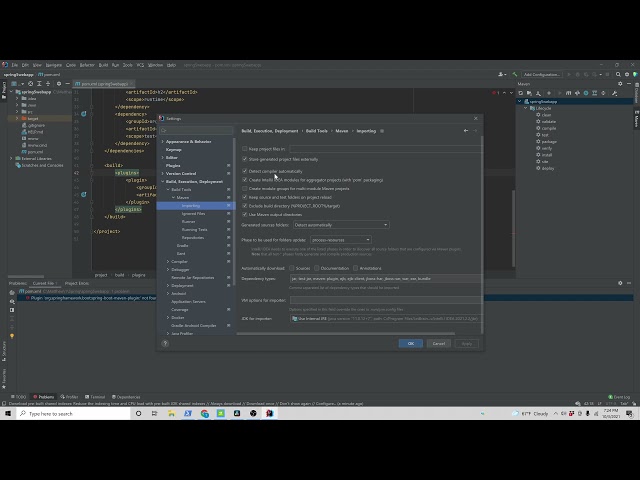This screenshot has width=640, height=480.
Task: Click the Maven reload all projects icon
Action: [x=520, y=93]
